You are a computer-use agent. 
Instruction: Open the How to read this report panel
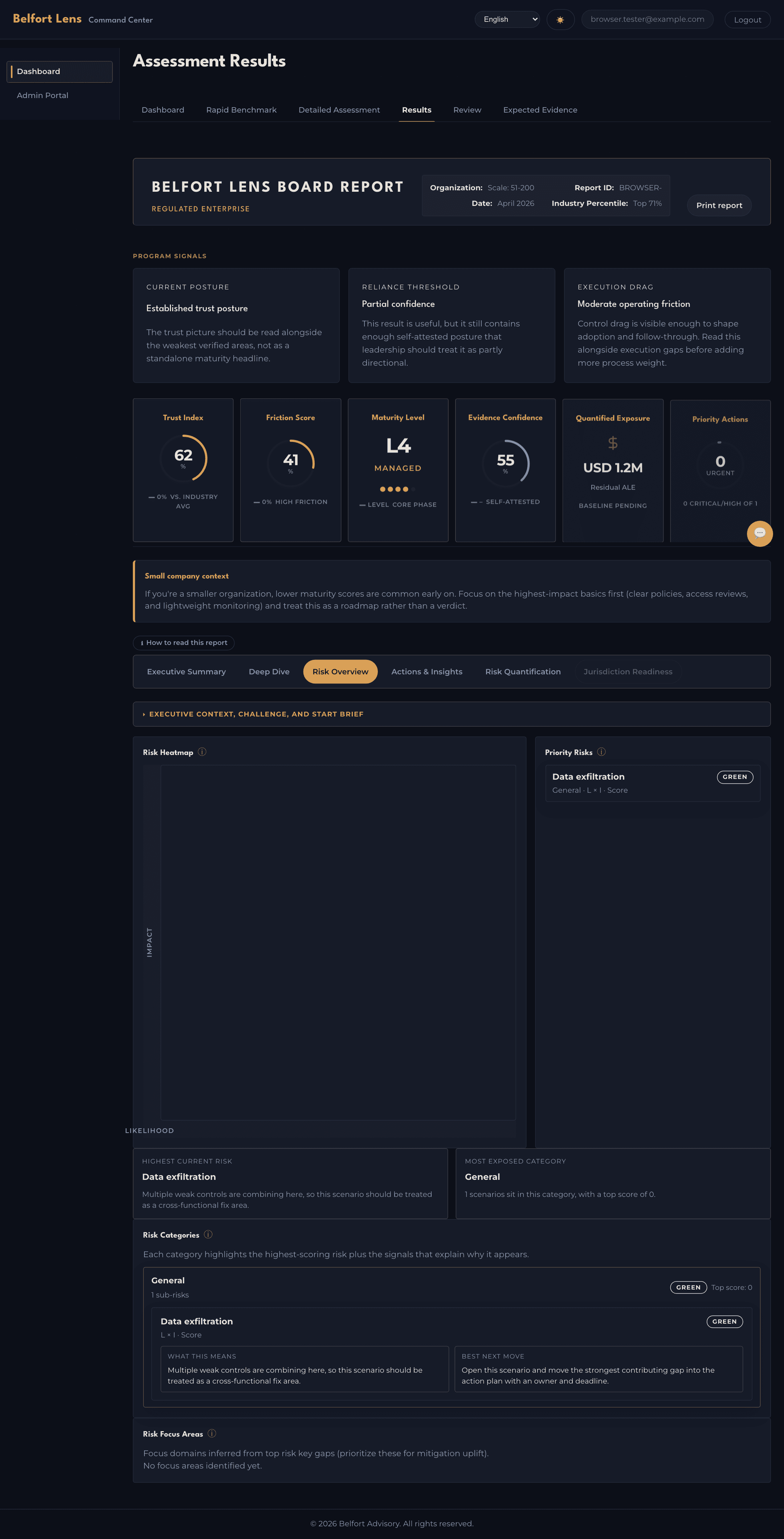[183, 642]
